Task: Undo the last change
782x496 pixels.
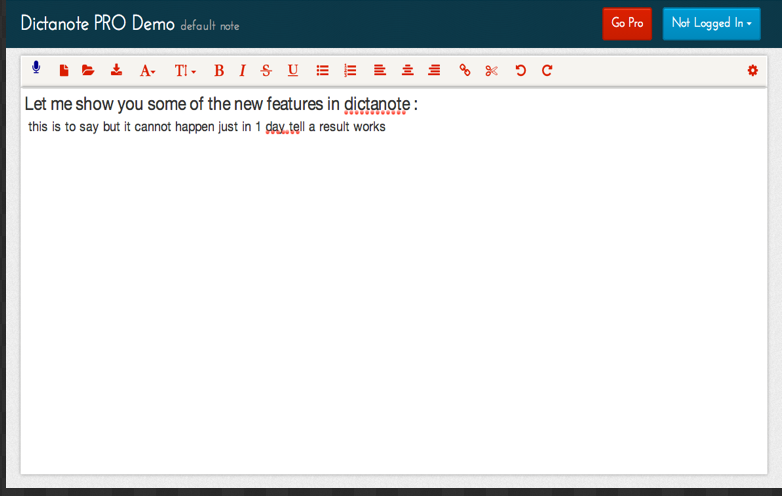Action: point(521,70)
